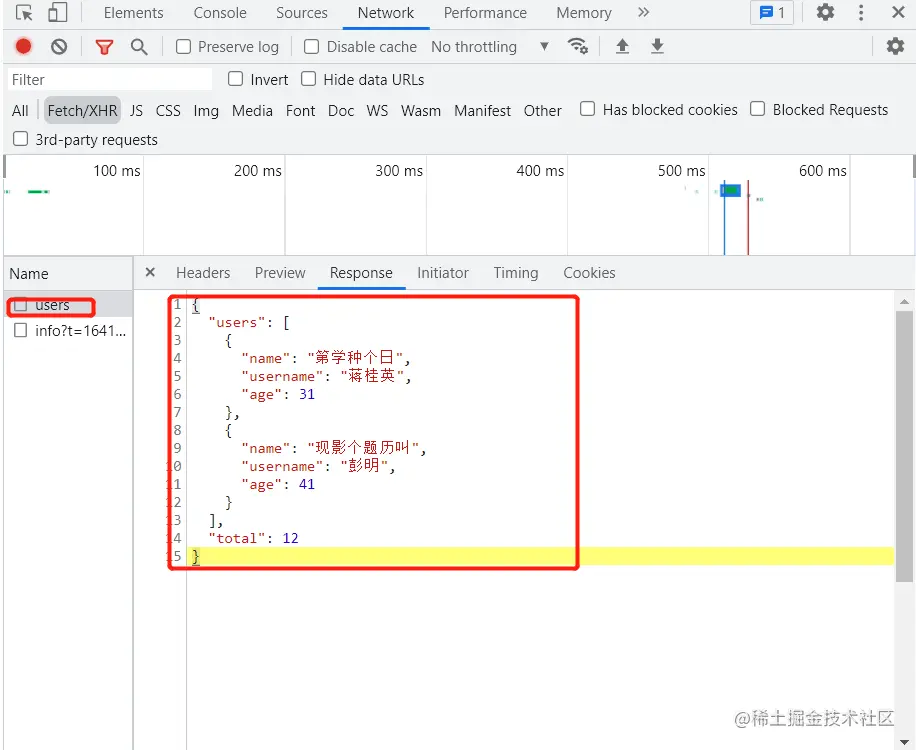Enable Preserve log checkbox

(183, 47)
